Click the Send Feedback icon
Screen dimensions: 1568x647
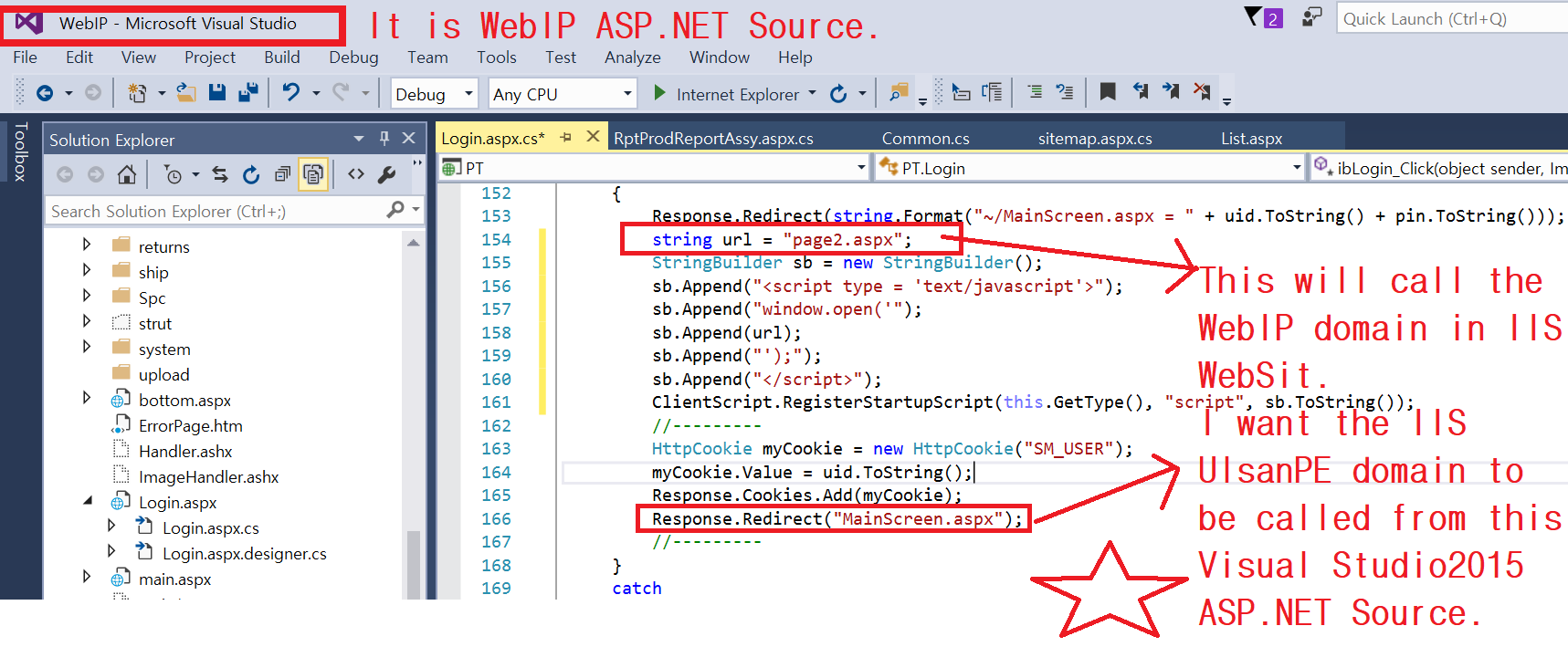coord(1311,17)
